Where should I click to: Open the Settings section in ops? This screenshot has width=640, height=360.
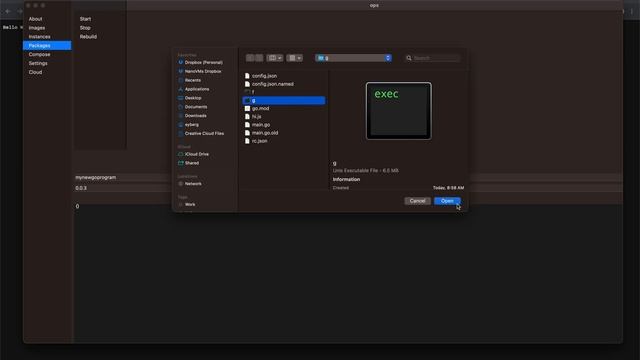click(x=38, y=63)
